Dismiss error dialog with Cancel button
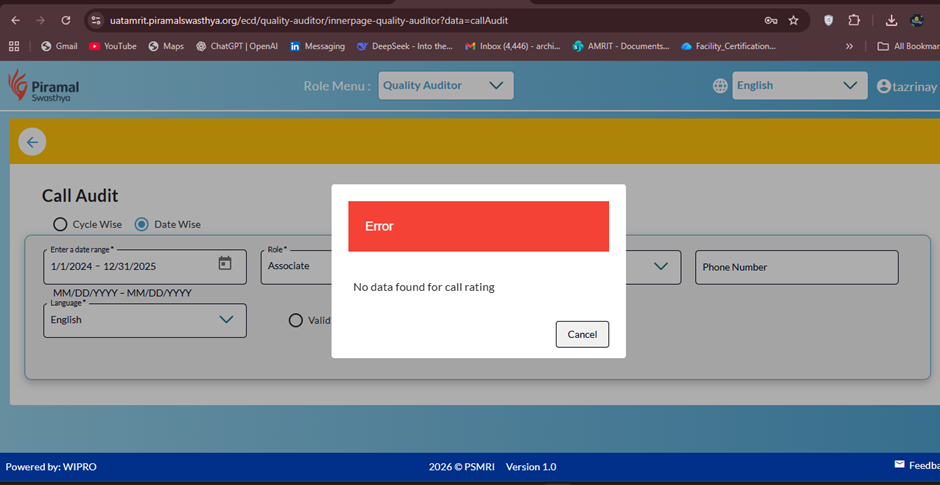The width and height of the screenshot is (940, 485). click(x=582, y=334)
